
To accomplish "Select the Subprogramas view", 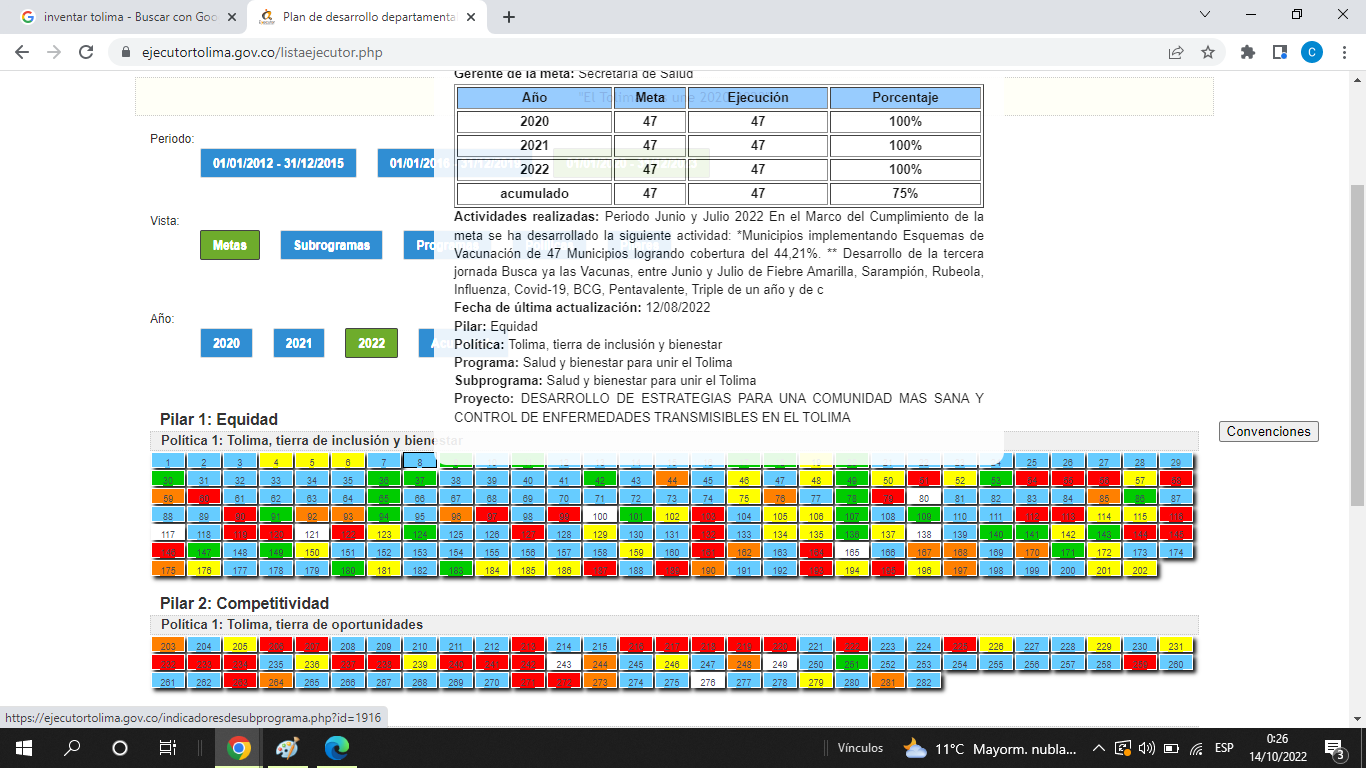I will tap(331, 245).
